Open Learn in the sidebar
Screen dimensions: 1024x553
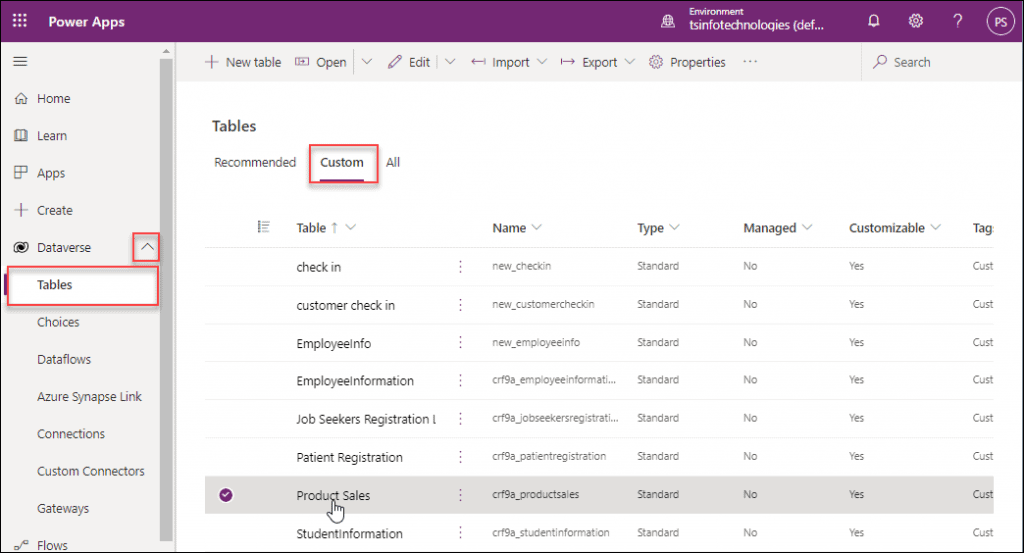click(52, 136)
